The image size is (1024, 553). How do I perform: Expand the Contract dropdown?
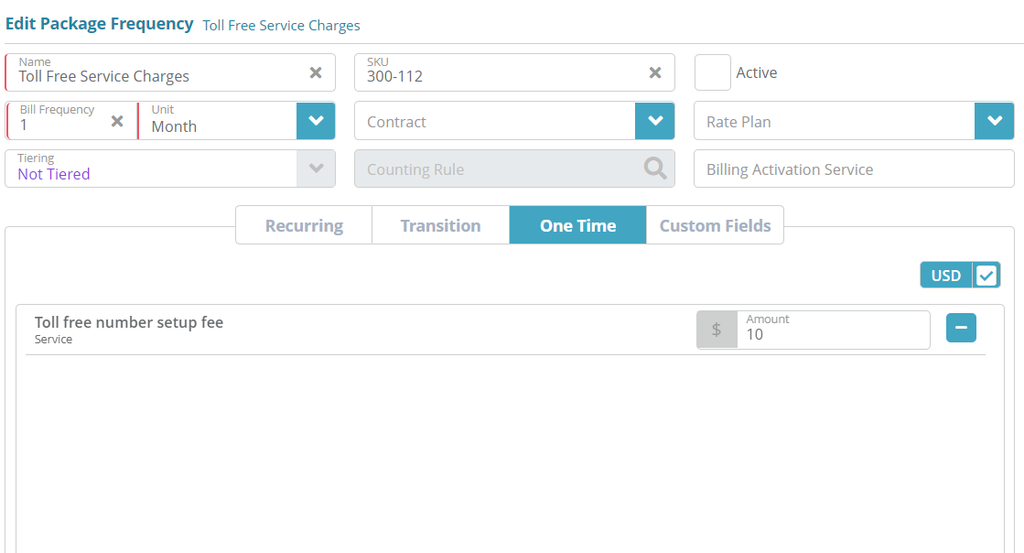click(x=655, y=121)
